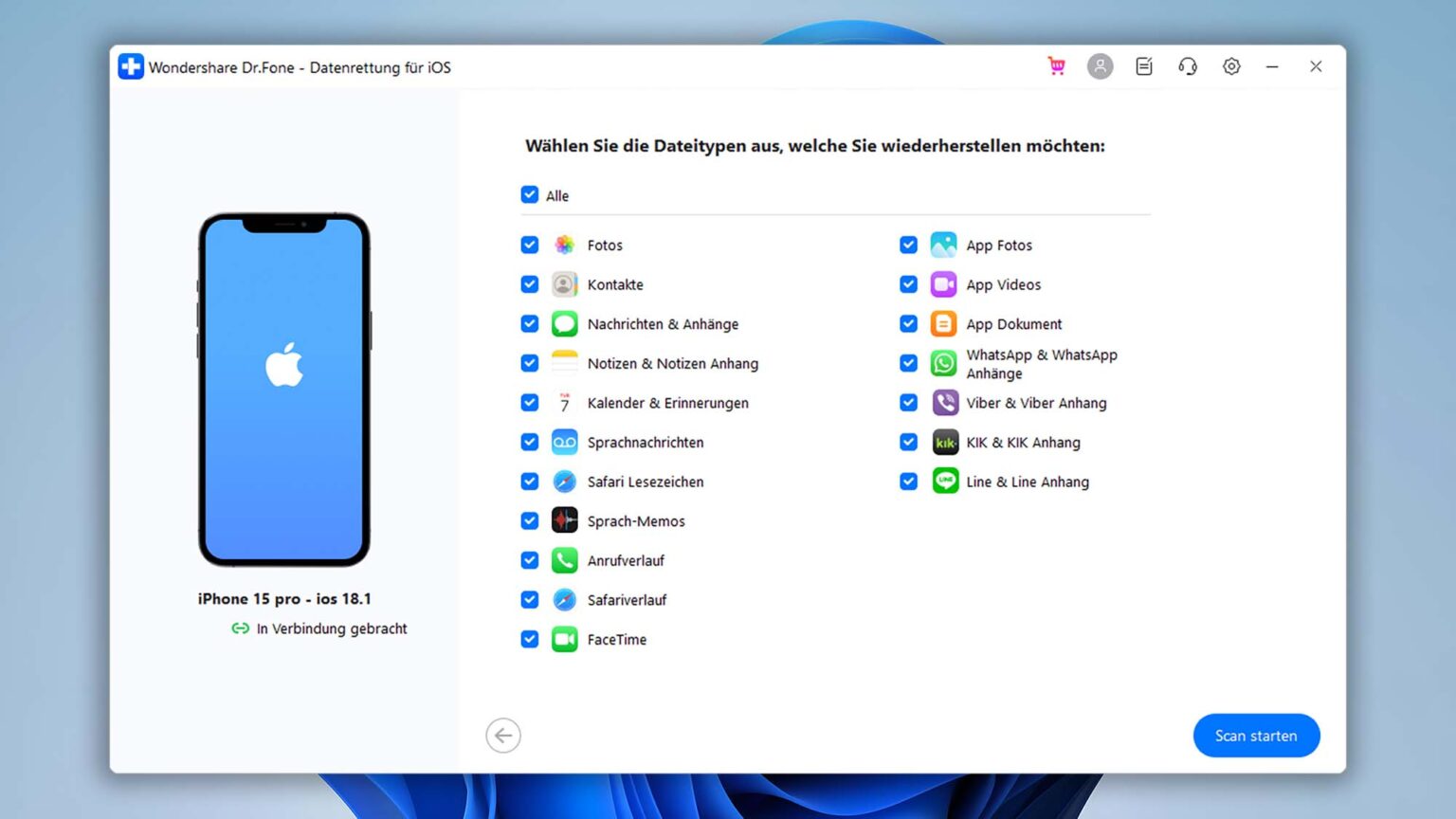Click the App Dokument icon
The image size is (1456, 819).
[944, 324]
